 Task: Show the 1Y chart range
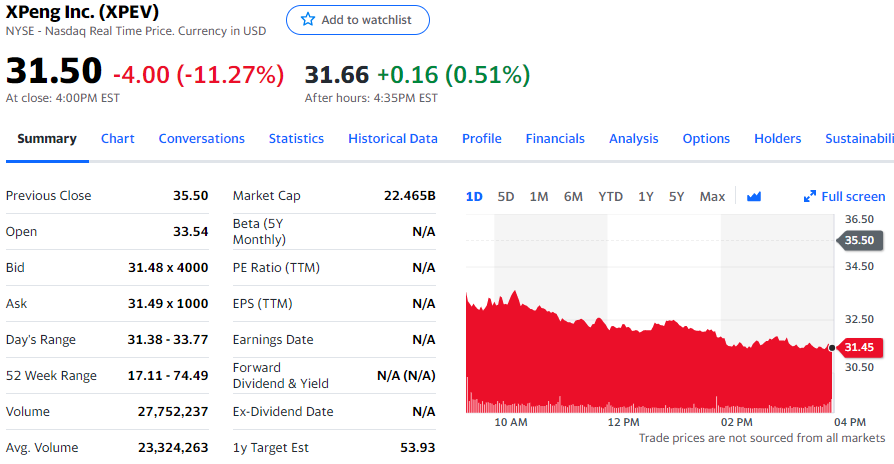[x=645, y=197]
